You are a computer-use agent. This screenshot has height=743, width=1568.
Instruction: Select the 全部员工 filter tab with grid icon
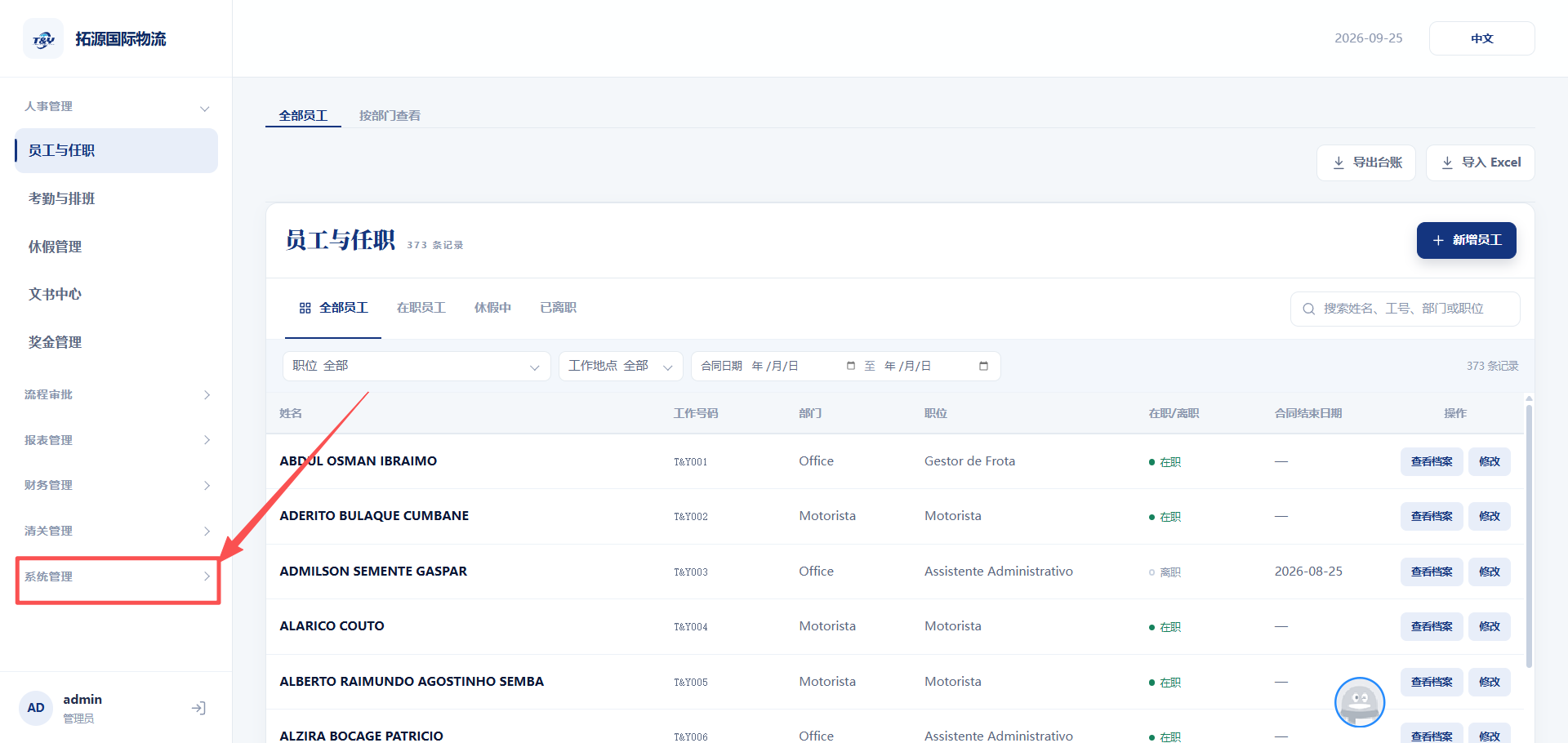tap(333, 308)
